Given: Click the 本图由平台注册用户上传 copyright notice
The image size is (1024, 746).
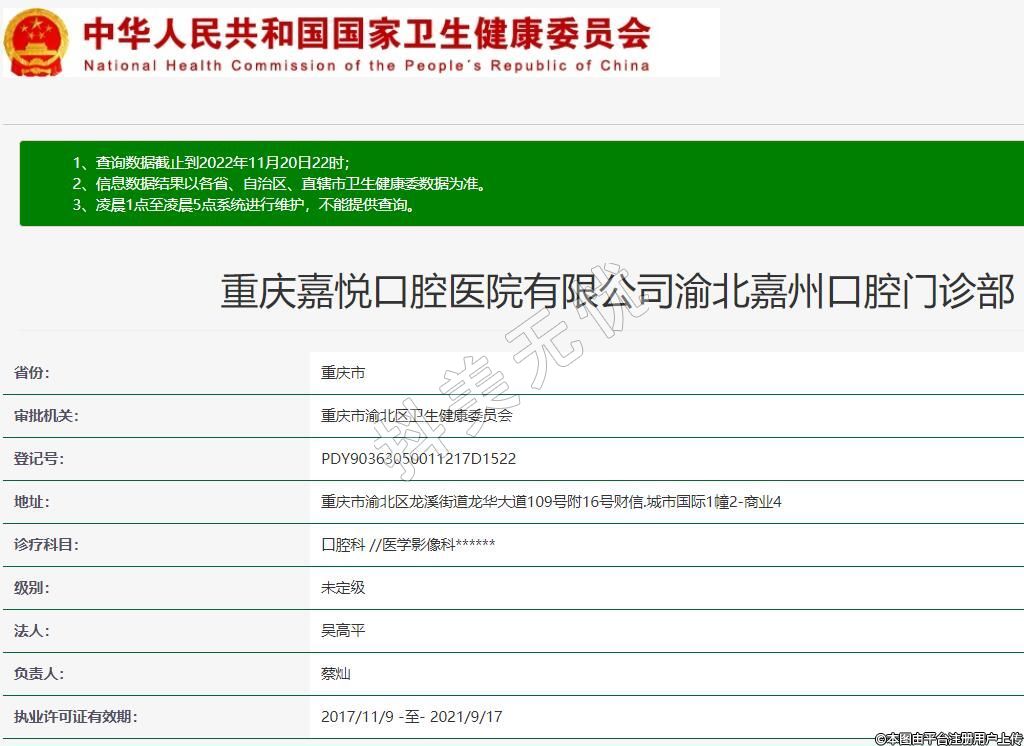Looking at the screenshot, I should pyautogui.click(x=948, y=738).
